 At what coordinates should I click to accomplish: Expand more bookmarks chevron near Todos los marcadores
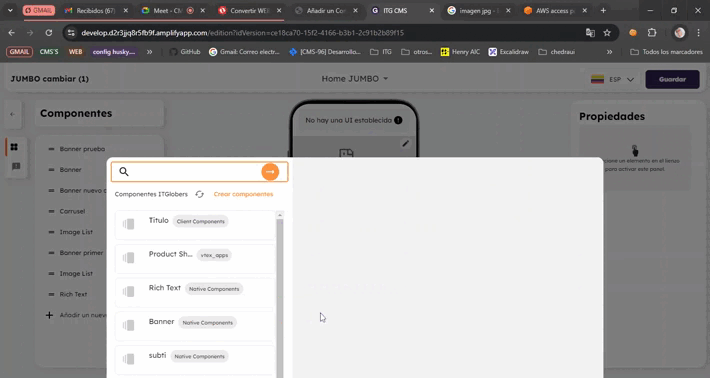(609, 52)
